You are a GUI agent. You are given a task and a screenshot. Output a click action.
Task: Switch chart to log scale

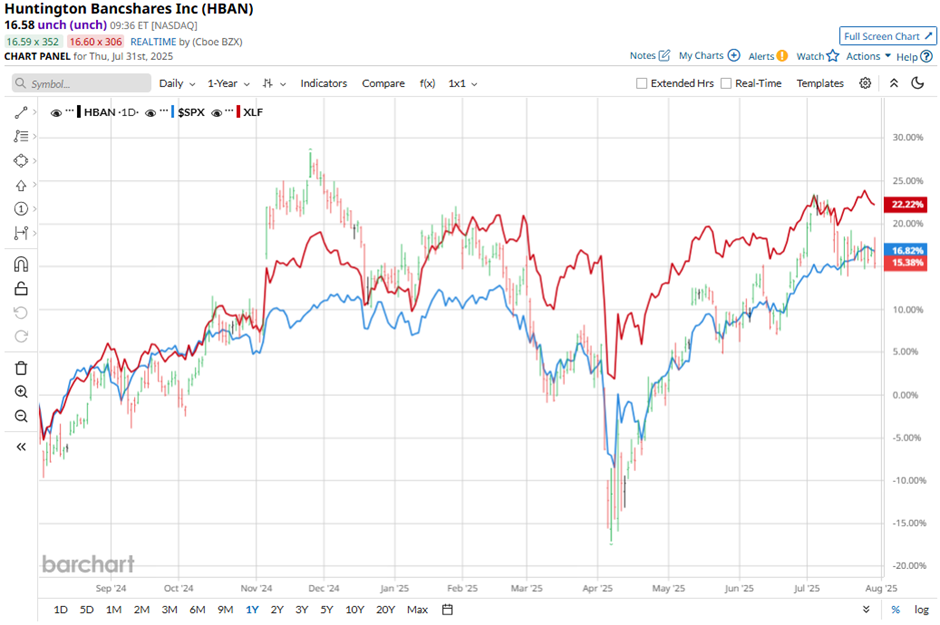921,609
